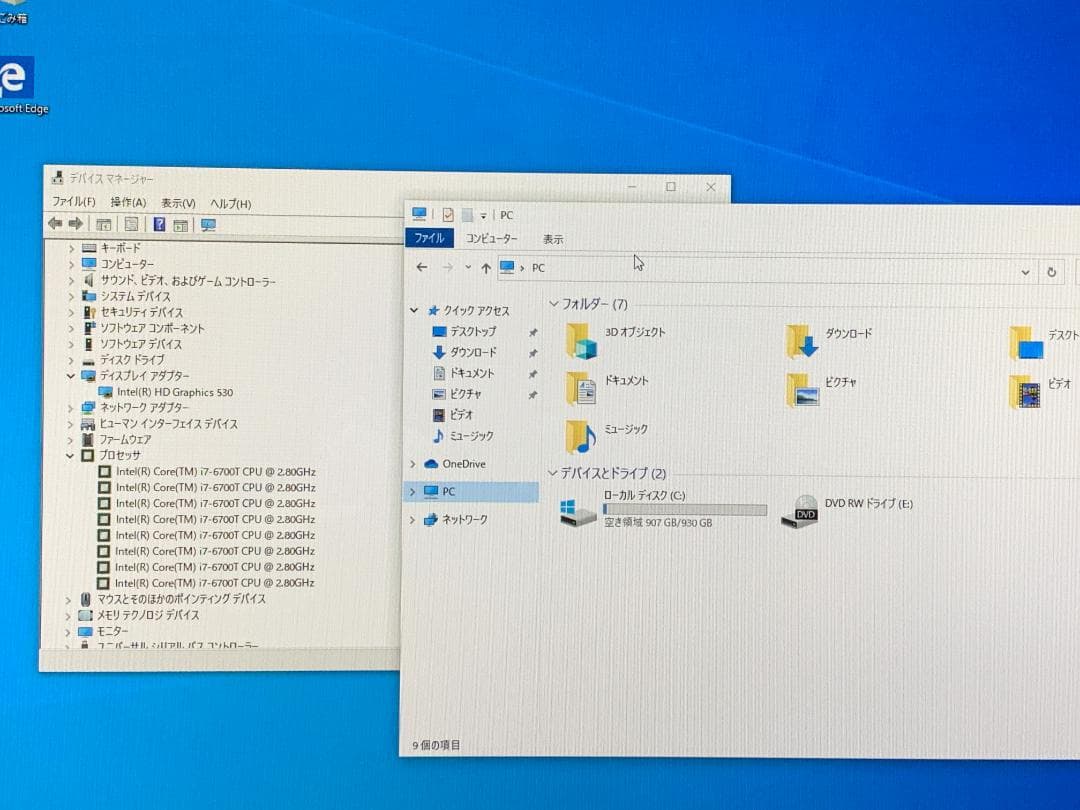This screenshot has width=1080, height=810.
Task: Click the Help icon in Device Manager toolbar
Action: tap(159, 225)
